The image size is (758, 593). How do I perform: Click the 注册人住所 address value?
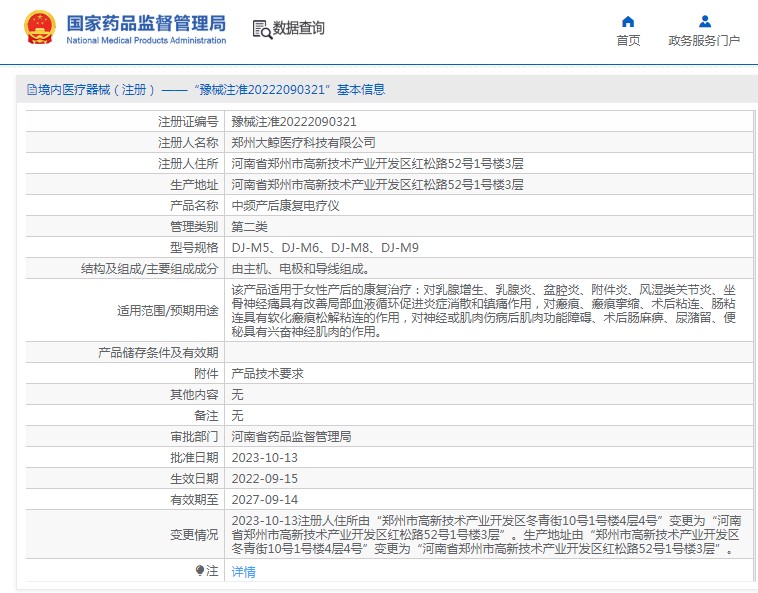[378, 163]
